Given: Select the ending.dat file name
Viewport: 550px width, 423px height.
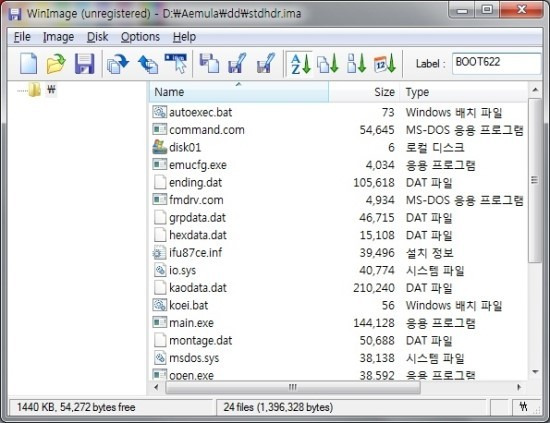Looking at the screenshot, I should pos(195,182).
